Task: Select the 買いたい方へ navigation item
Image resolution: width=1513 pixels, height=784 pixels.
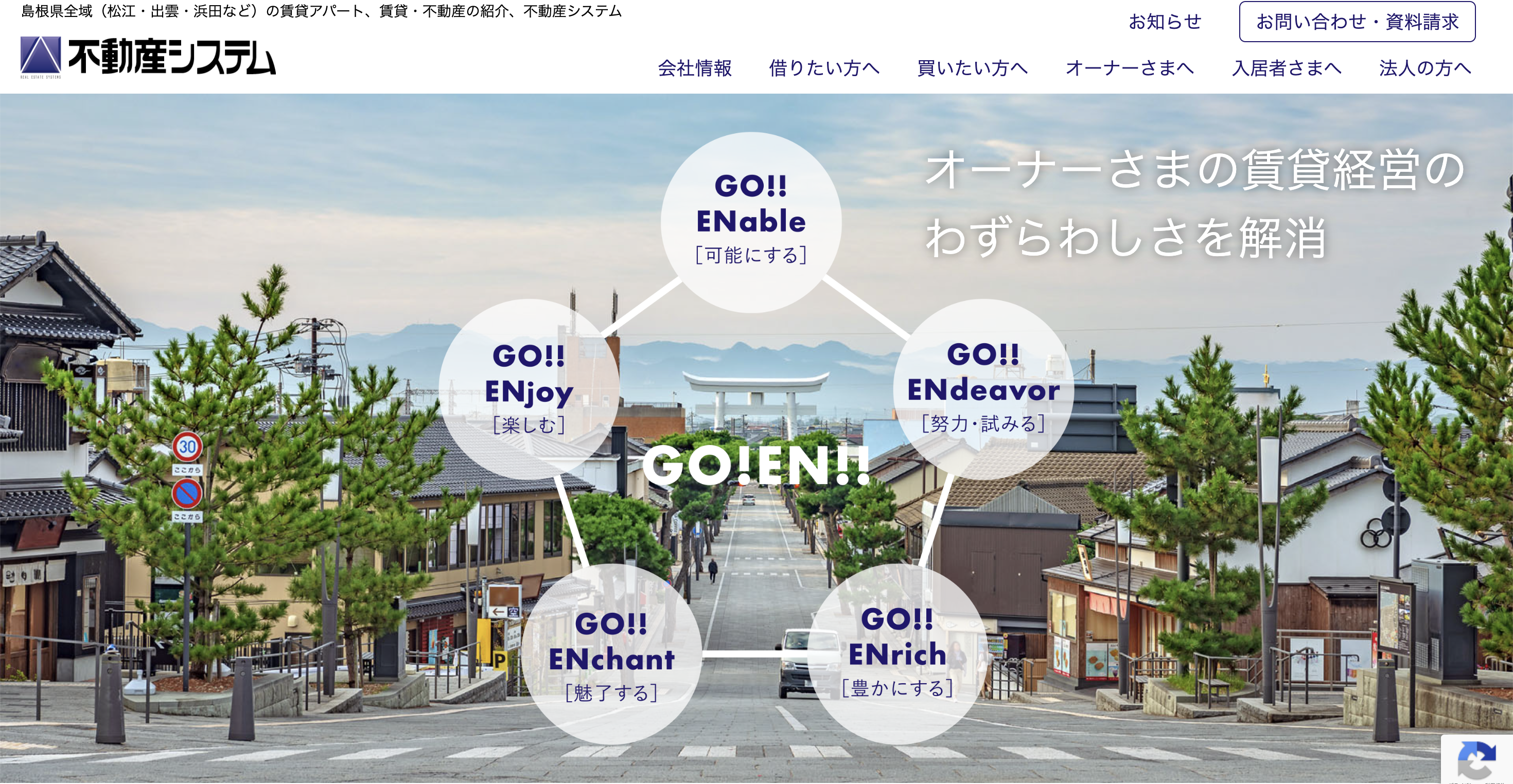Action: coord(972,68)
